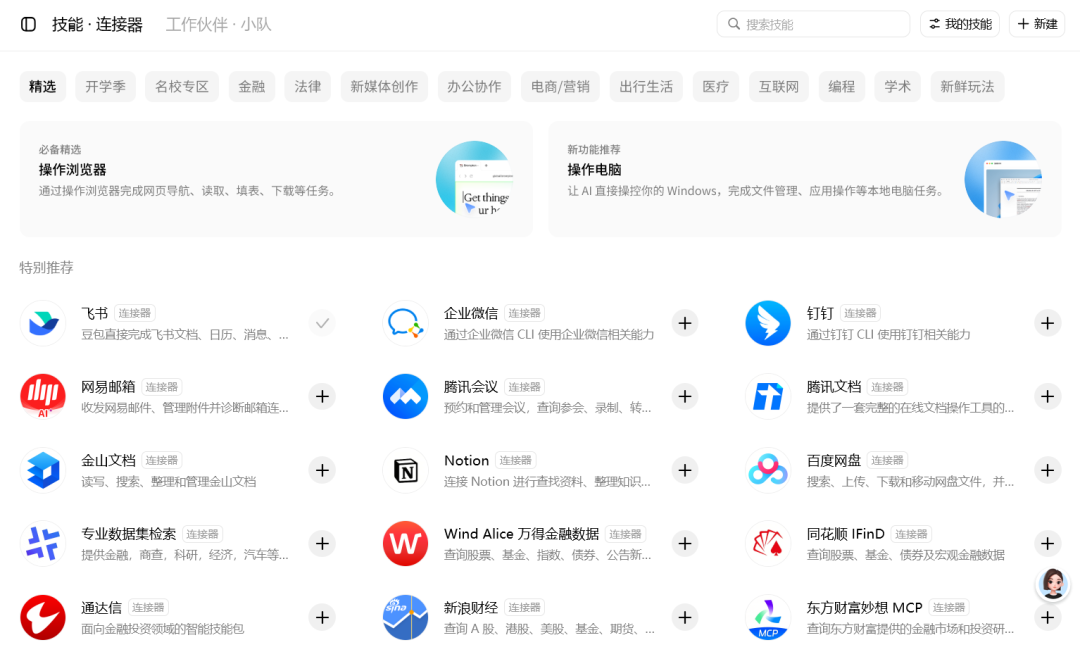Image resolution: width=1080 pixels, height=659 pixels.
Task: Switch to the 新媒体创作 category
Action: (384, 87)
